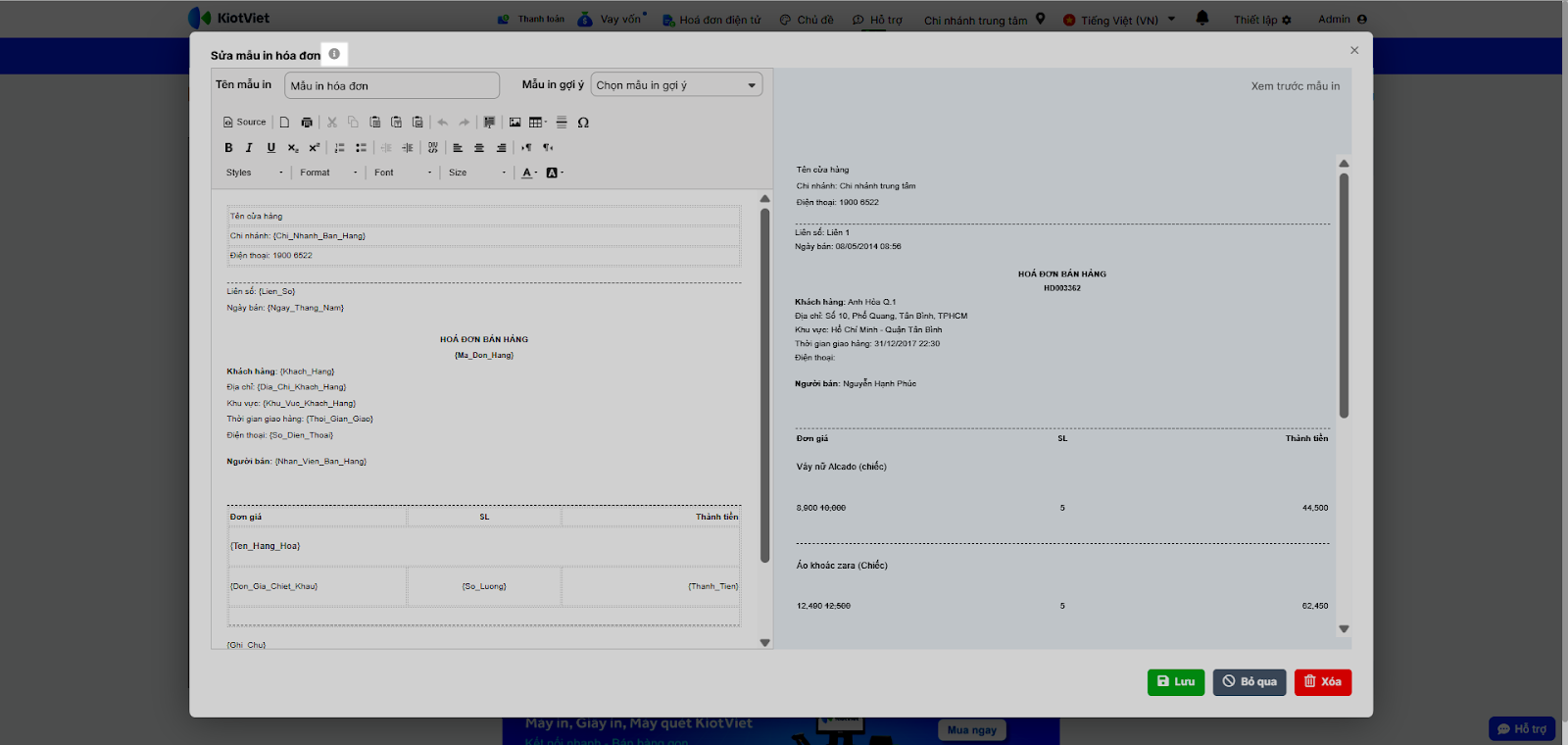Open the Size dropdown
Viewport: 1568px width, 745px height.
tap(477, 173)
